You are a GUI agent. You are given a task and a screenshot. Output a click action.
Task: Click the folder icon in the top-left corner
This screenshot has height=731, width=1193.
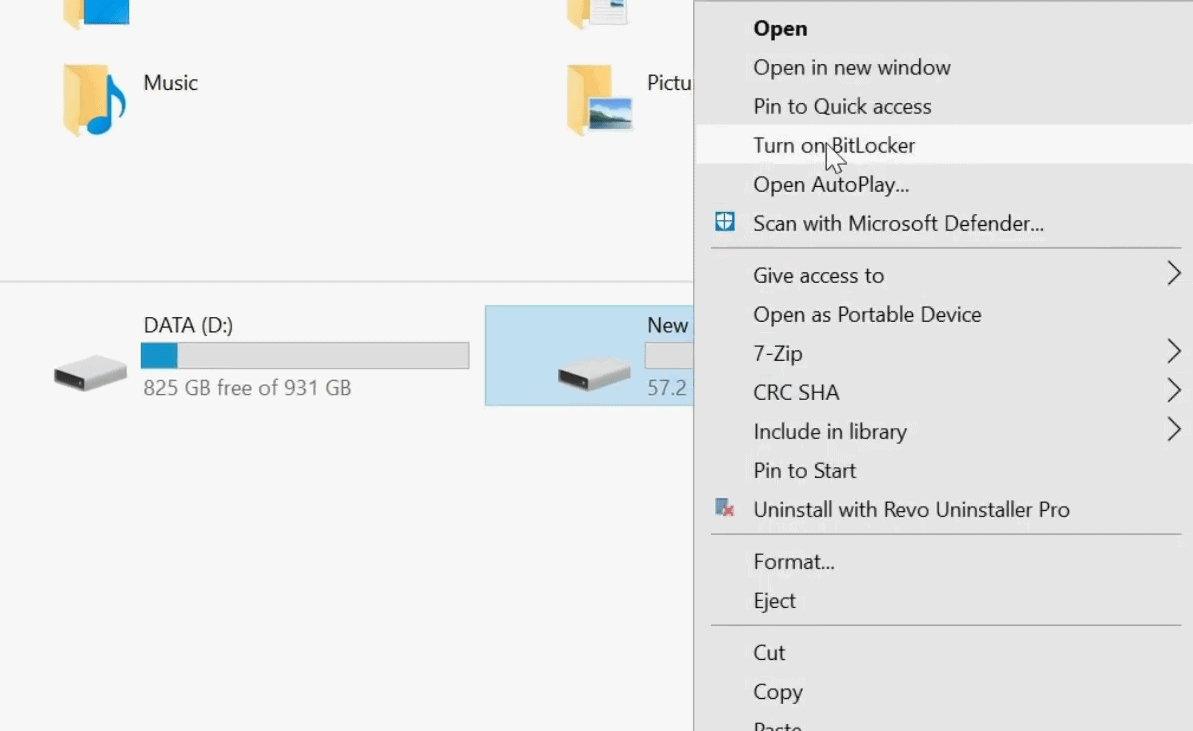(x=95, y=12)
